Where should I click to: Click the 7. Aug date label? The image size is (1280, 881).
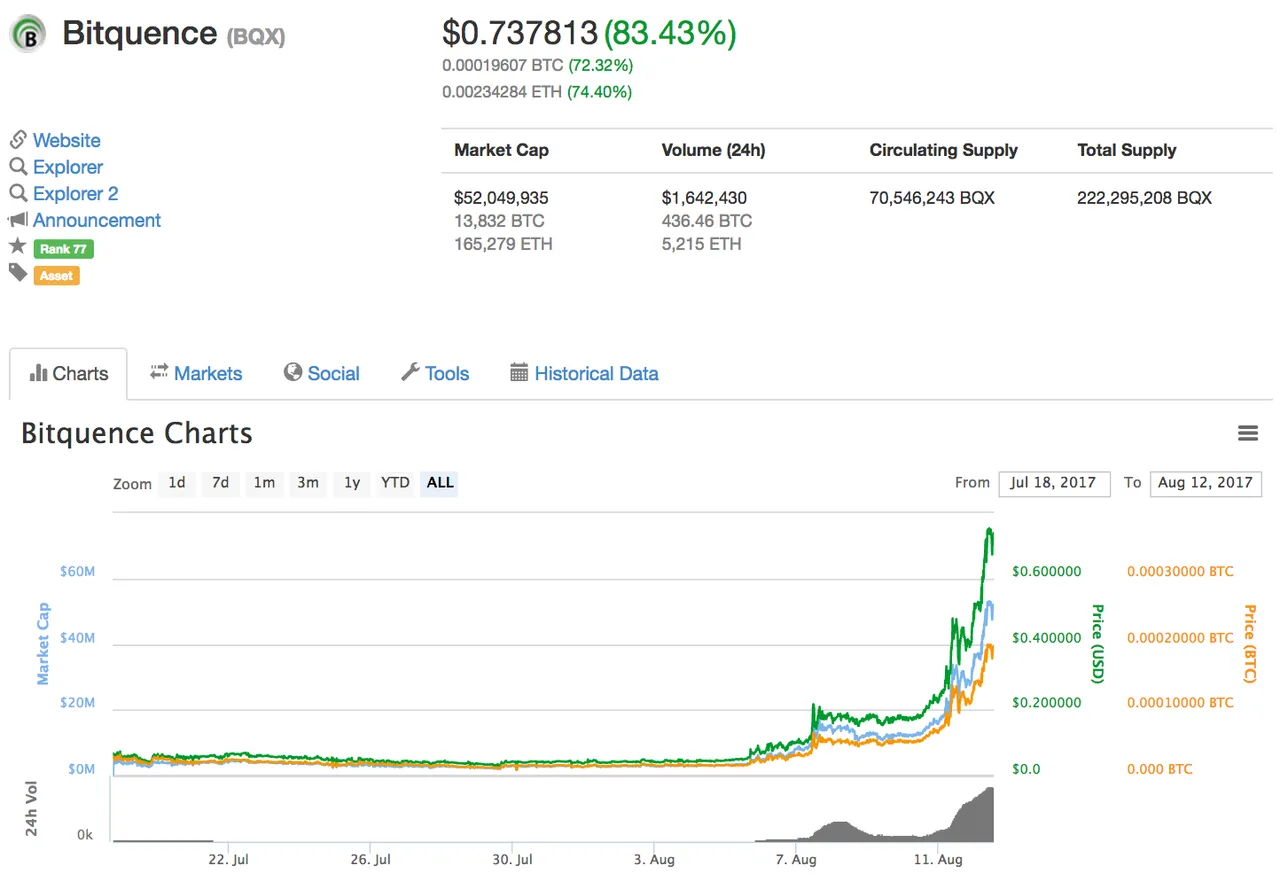click(x=797, y=859)
